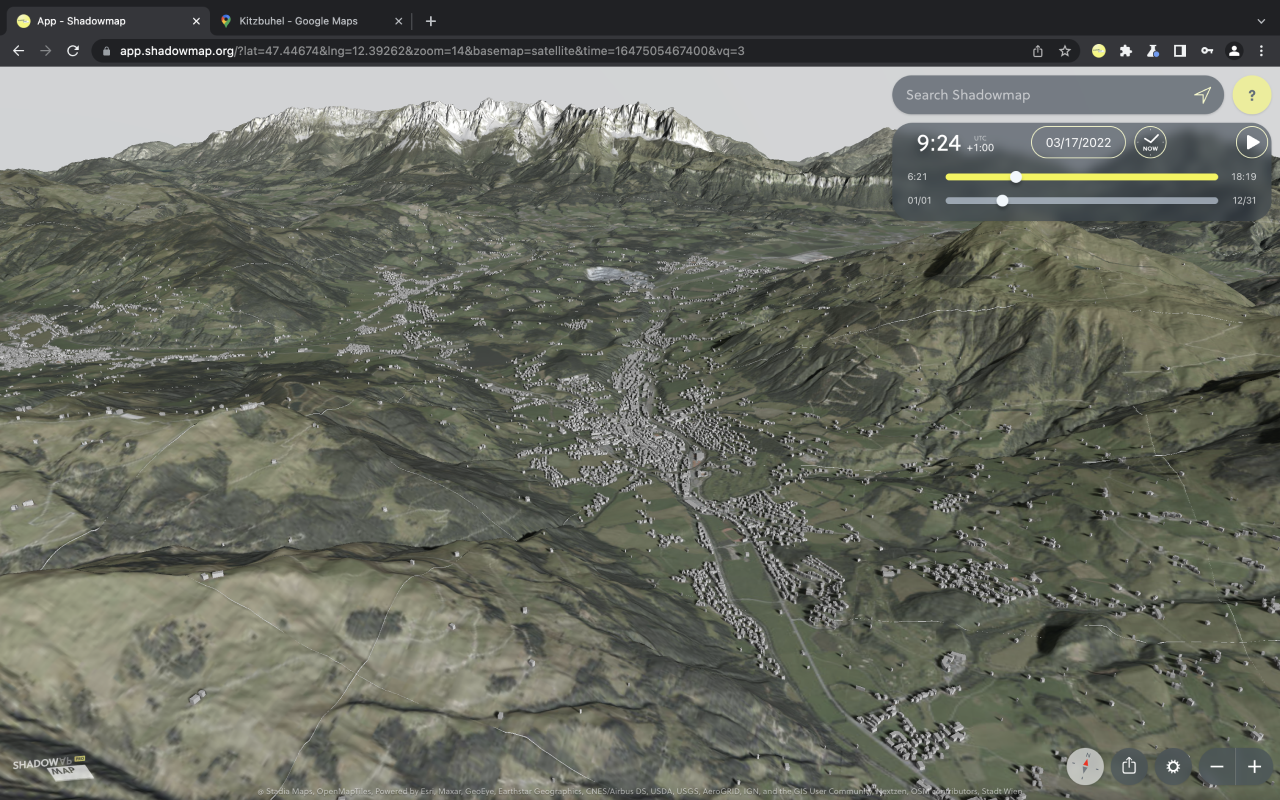
Task: Click the time of day slider handle
Action: pyautogui.click(x=1016, y=177)
